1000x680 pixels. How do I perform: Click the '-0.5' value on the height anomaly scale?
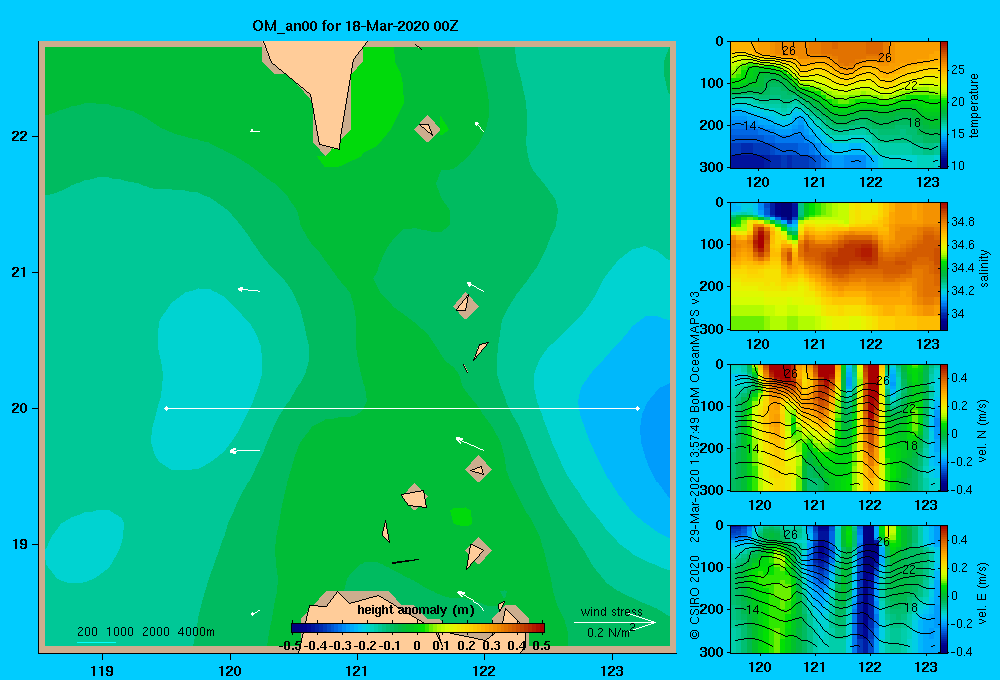click(x=290, y=646)
